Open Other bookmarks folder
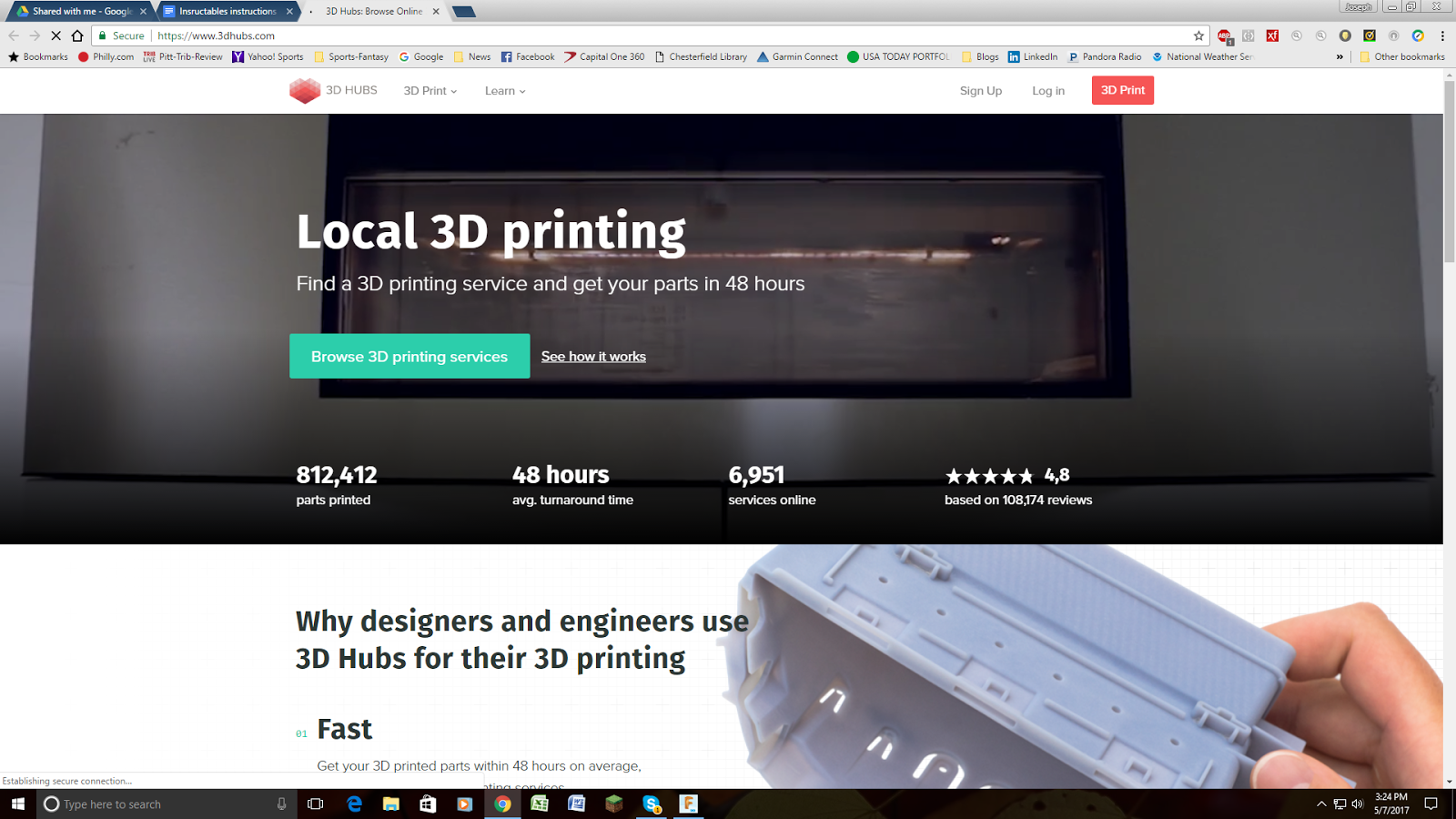This screenshot has height=819, width=1456. 1401,56
